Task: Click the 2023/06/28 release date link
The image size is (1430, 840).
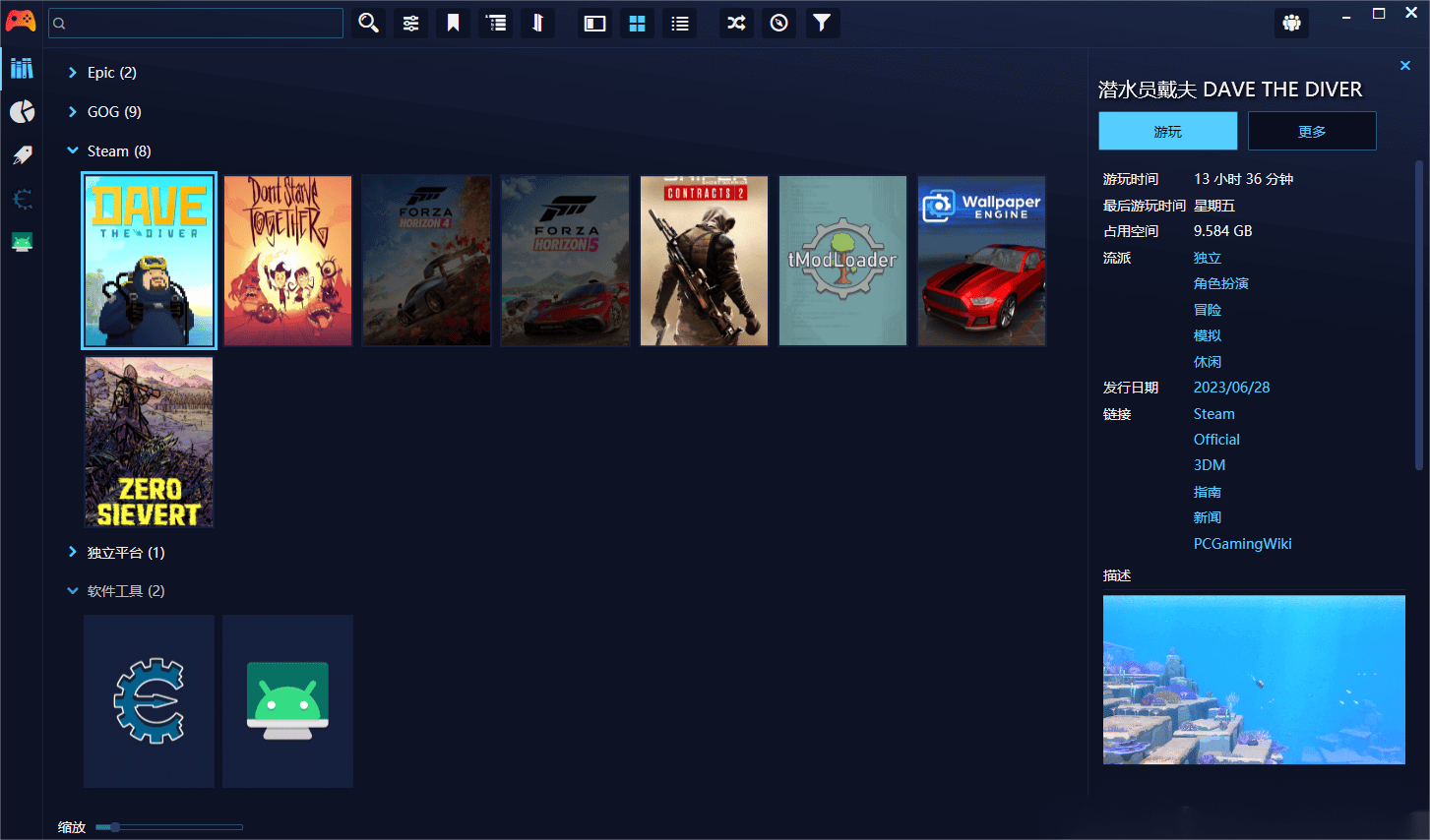Action: [x=1232, y=388]
